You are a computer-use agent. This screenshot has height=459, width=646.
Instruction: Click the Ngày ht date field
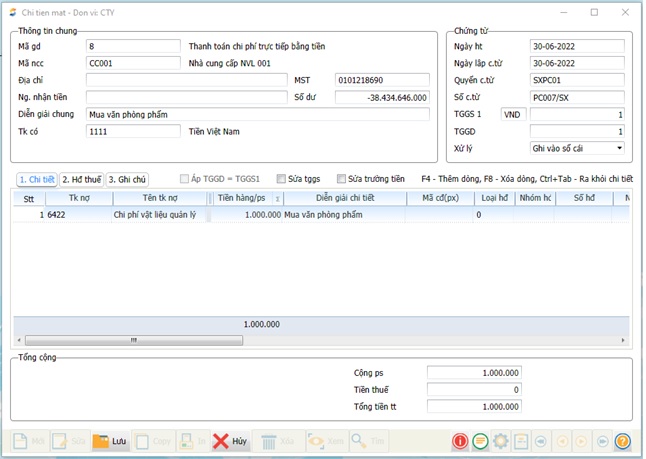click(577, 46)
